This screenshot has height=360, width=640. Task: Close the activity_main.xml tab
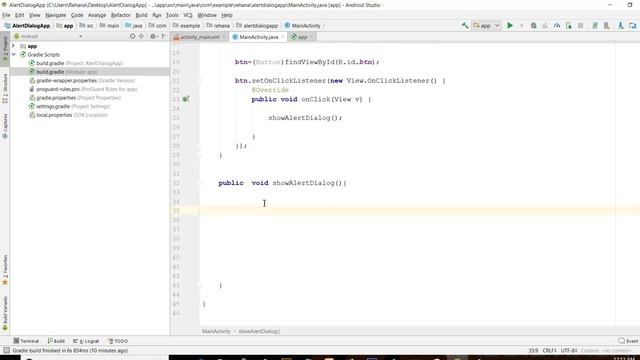point(224,37)
